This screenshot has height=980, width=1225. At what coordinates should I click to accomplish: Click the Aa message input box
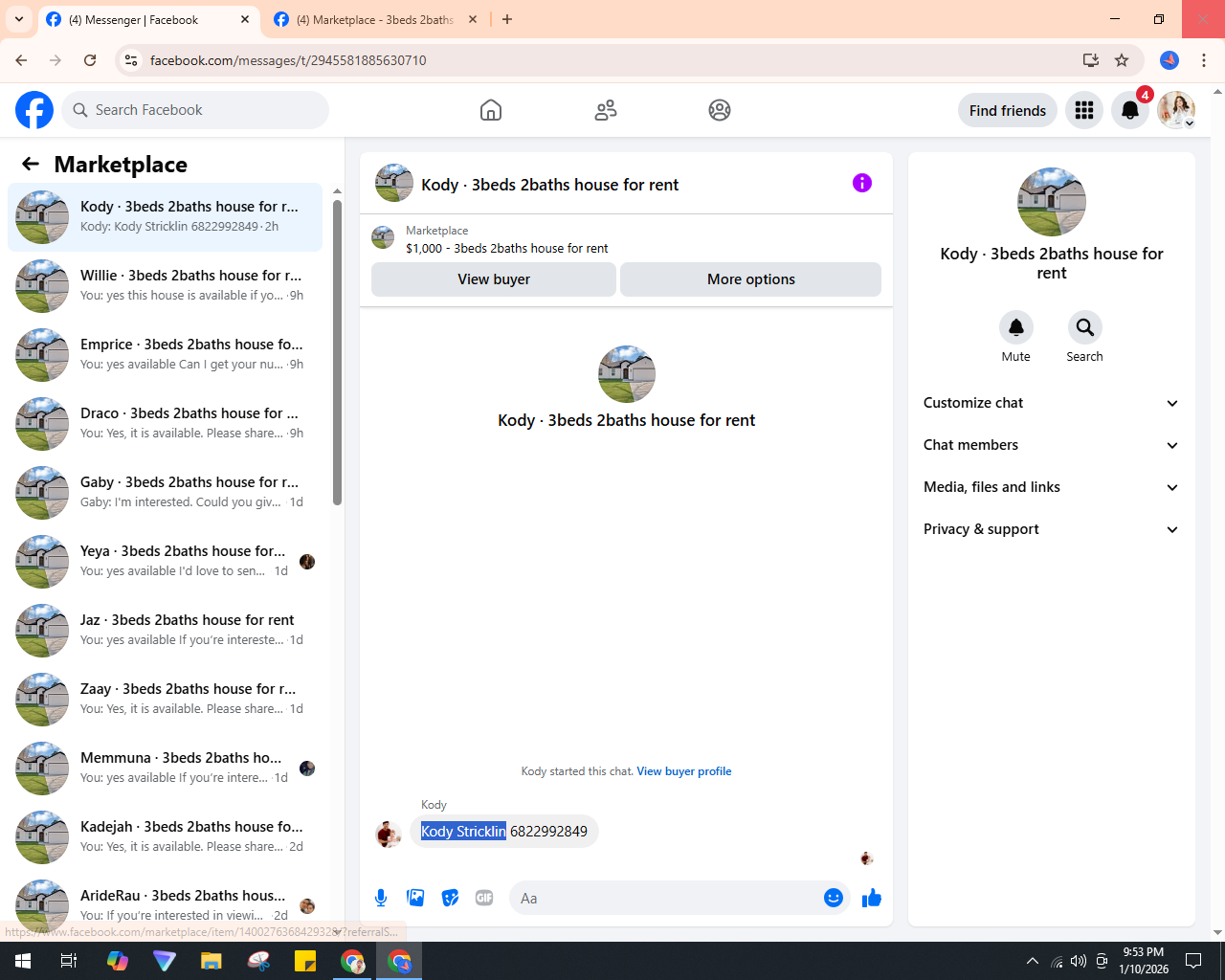[x=666, y=898]
